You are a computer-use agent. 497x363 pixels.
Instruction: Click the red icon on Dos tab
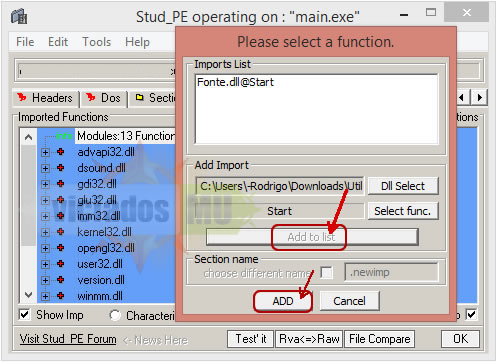90,97
